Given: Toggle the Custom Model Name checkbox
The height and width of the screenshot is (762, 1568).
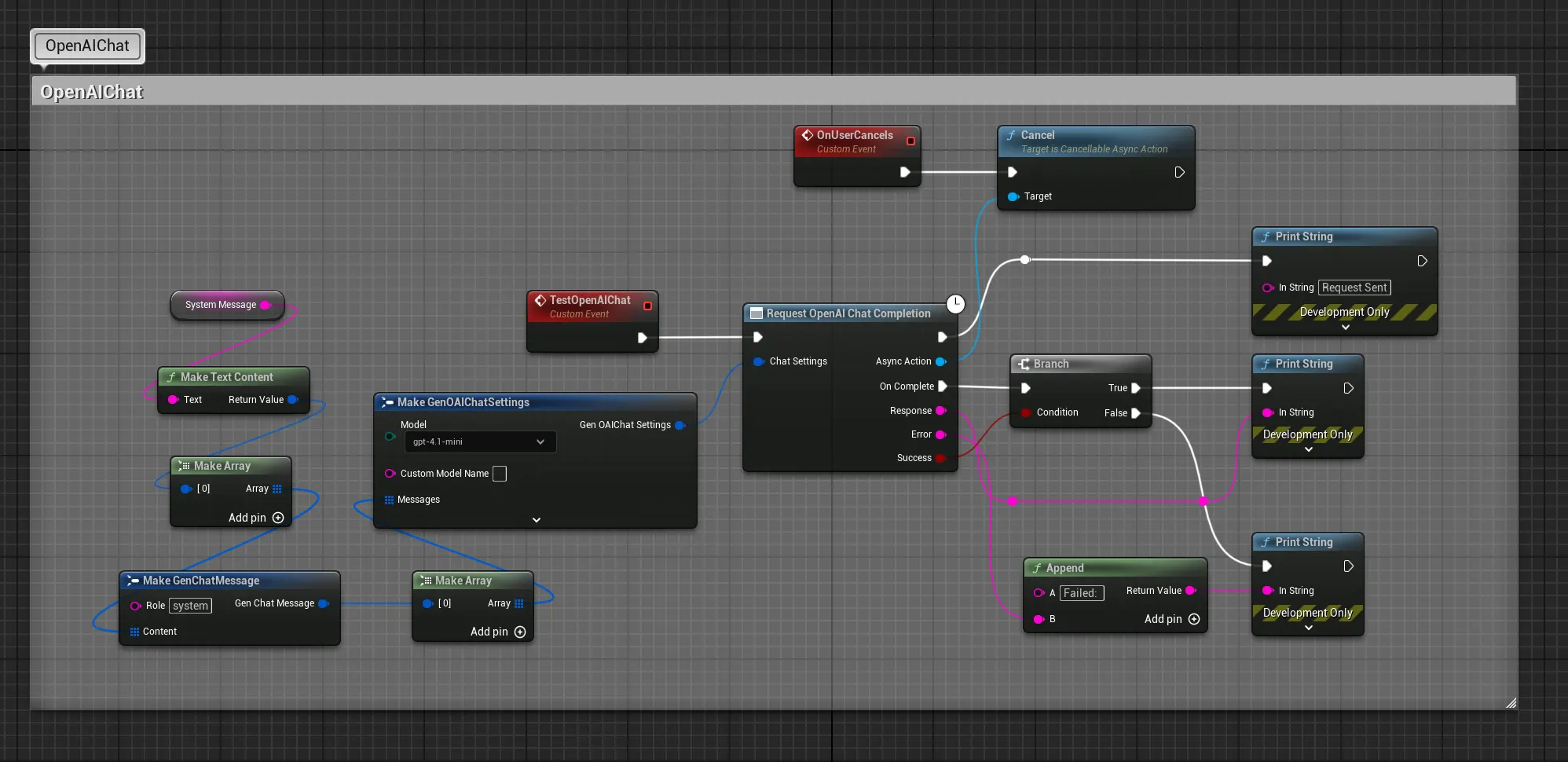Looking at the screenshot, I should 500,474.
